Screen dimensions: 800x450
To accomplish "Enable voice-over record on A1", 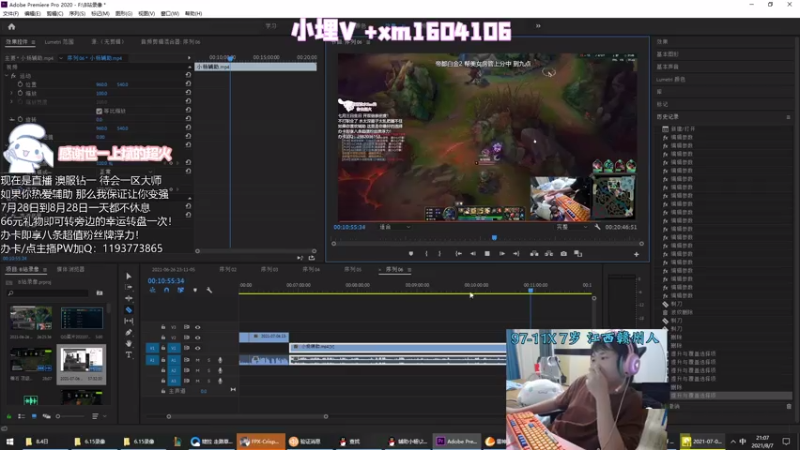I will click(220, 360).
